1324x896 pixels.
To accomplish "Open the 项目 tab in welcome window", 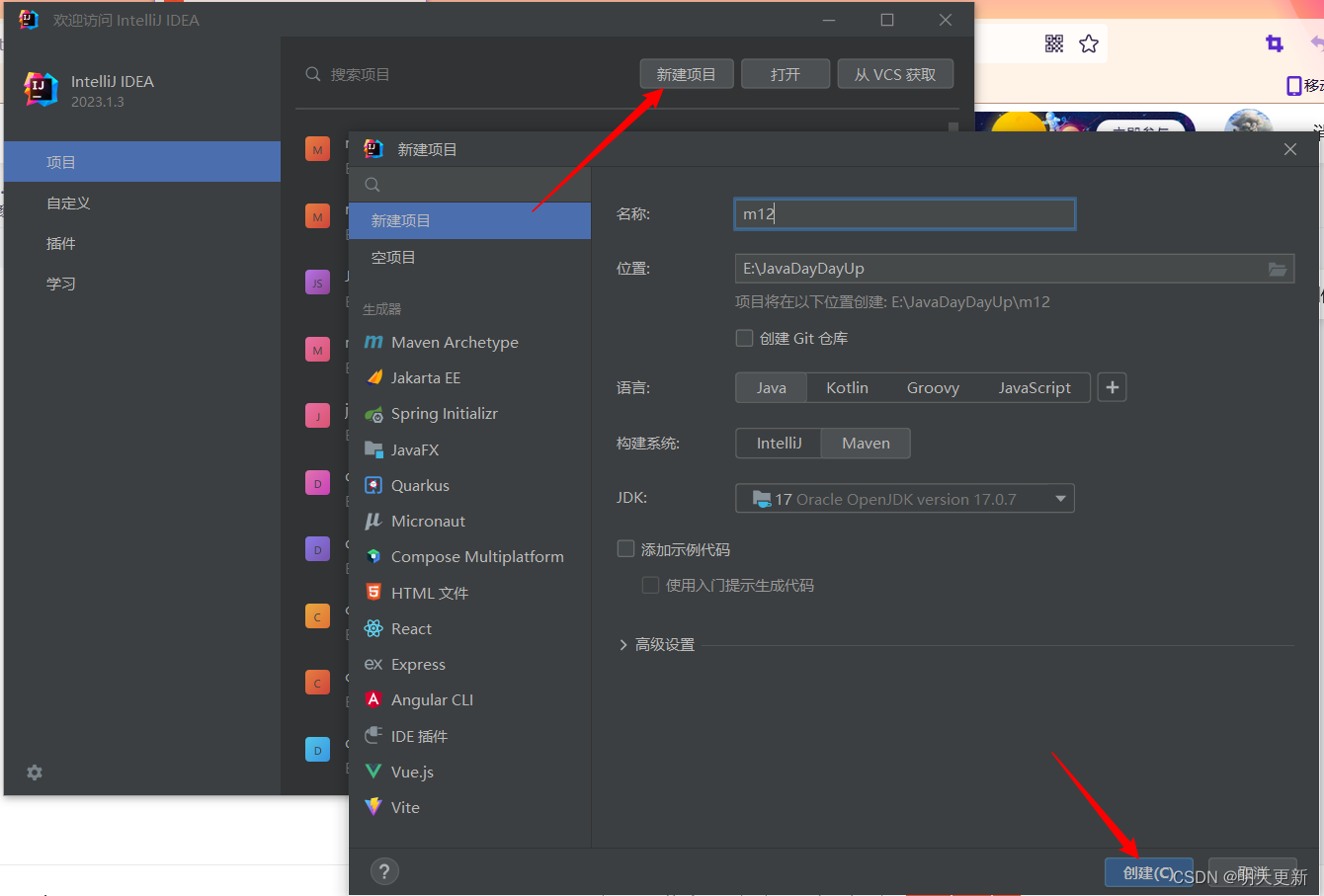I will click(x=142, y=162).
